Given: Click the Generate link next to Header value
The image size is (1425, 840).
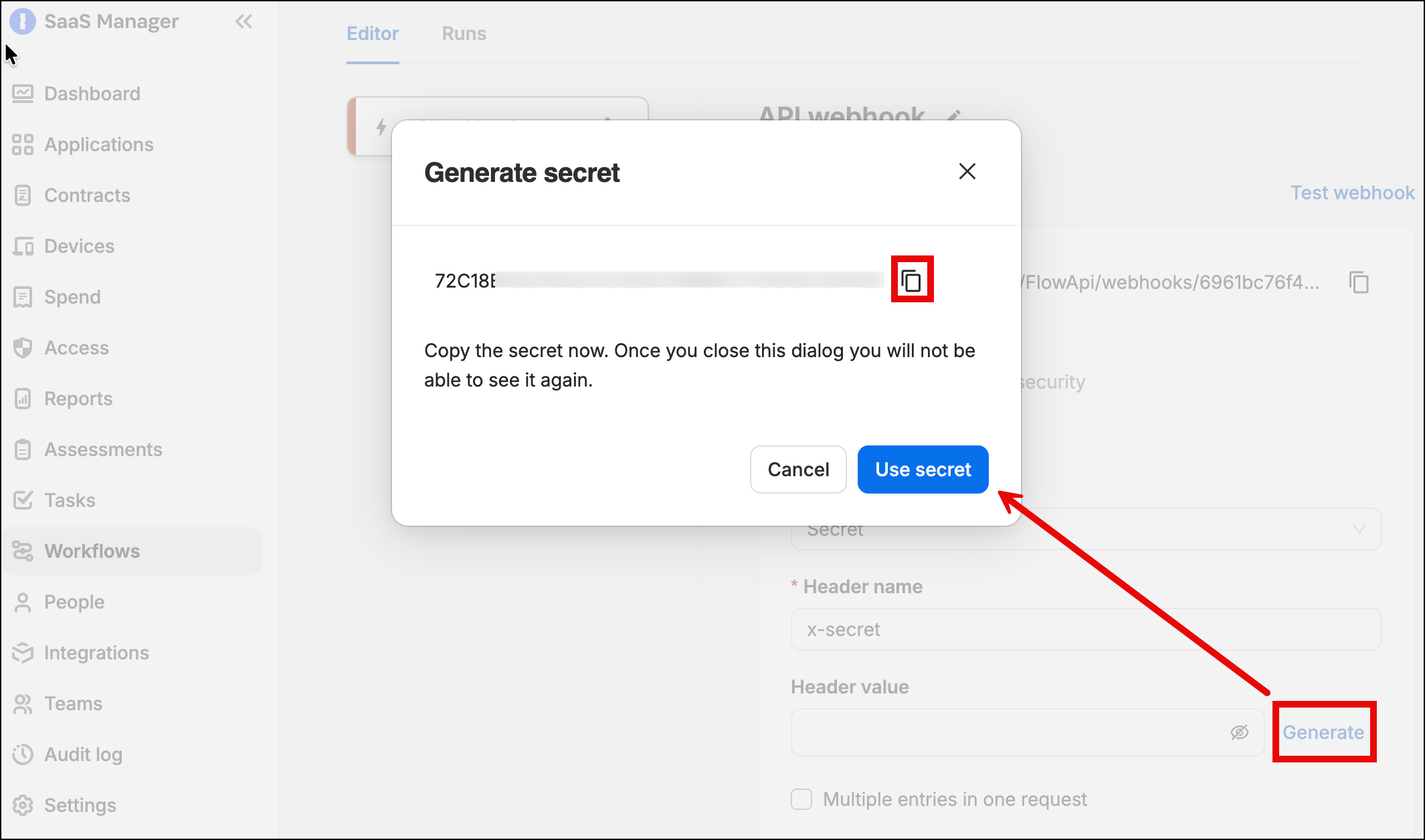Looking at the screenshot, I should coord(1323,732).
